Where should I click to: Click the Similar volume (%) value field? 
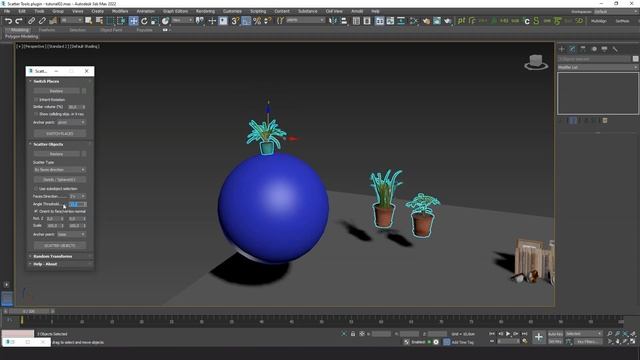click(77, 107)
